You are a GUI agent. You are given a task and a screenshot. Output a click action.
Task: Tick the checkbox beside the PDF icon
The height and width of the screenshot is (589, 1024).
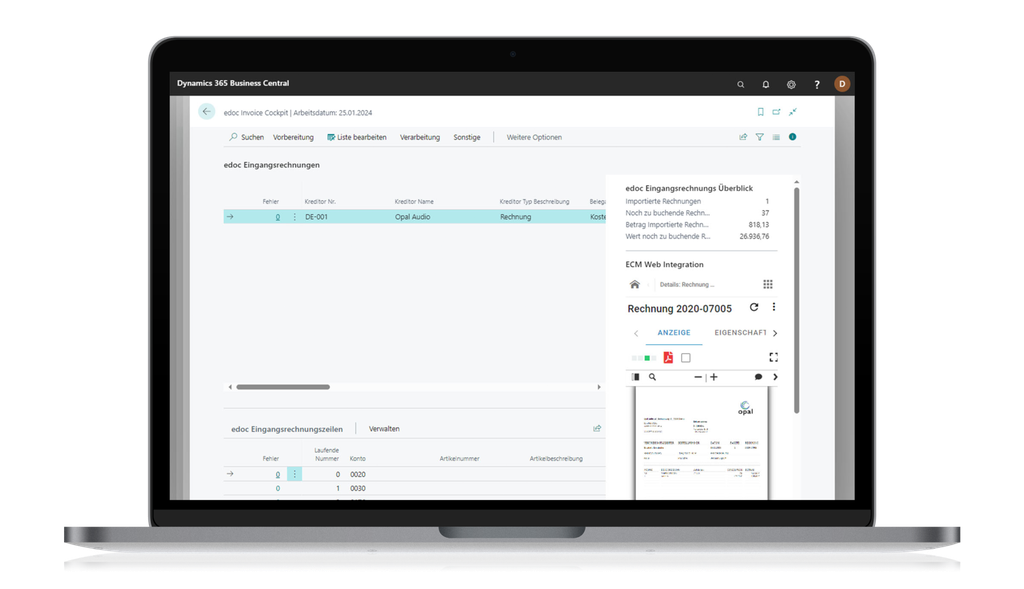coord(686,358)
